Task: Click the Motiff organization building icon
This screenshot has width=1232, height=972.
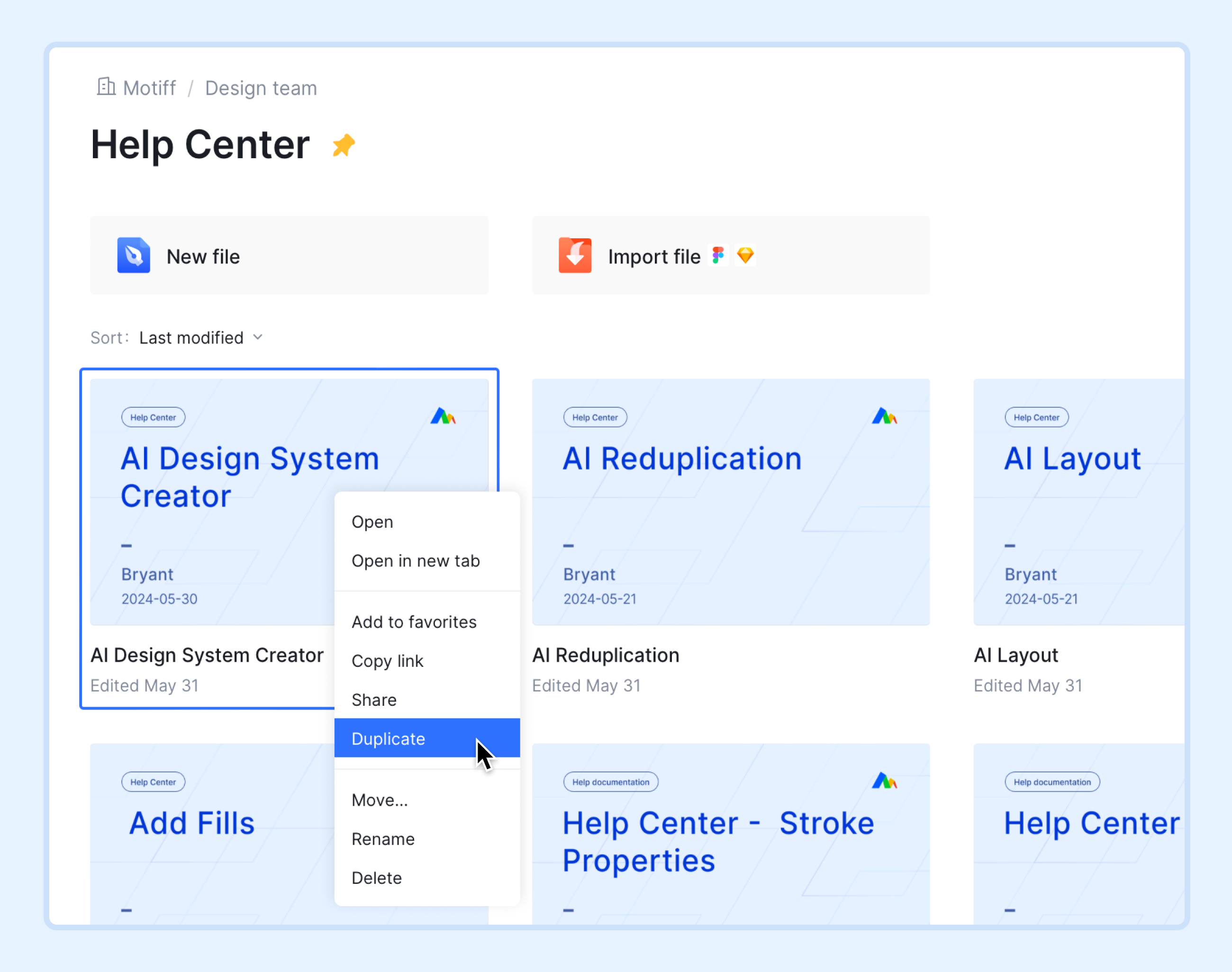Action: click(x=106, y=87)
